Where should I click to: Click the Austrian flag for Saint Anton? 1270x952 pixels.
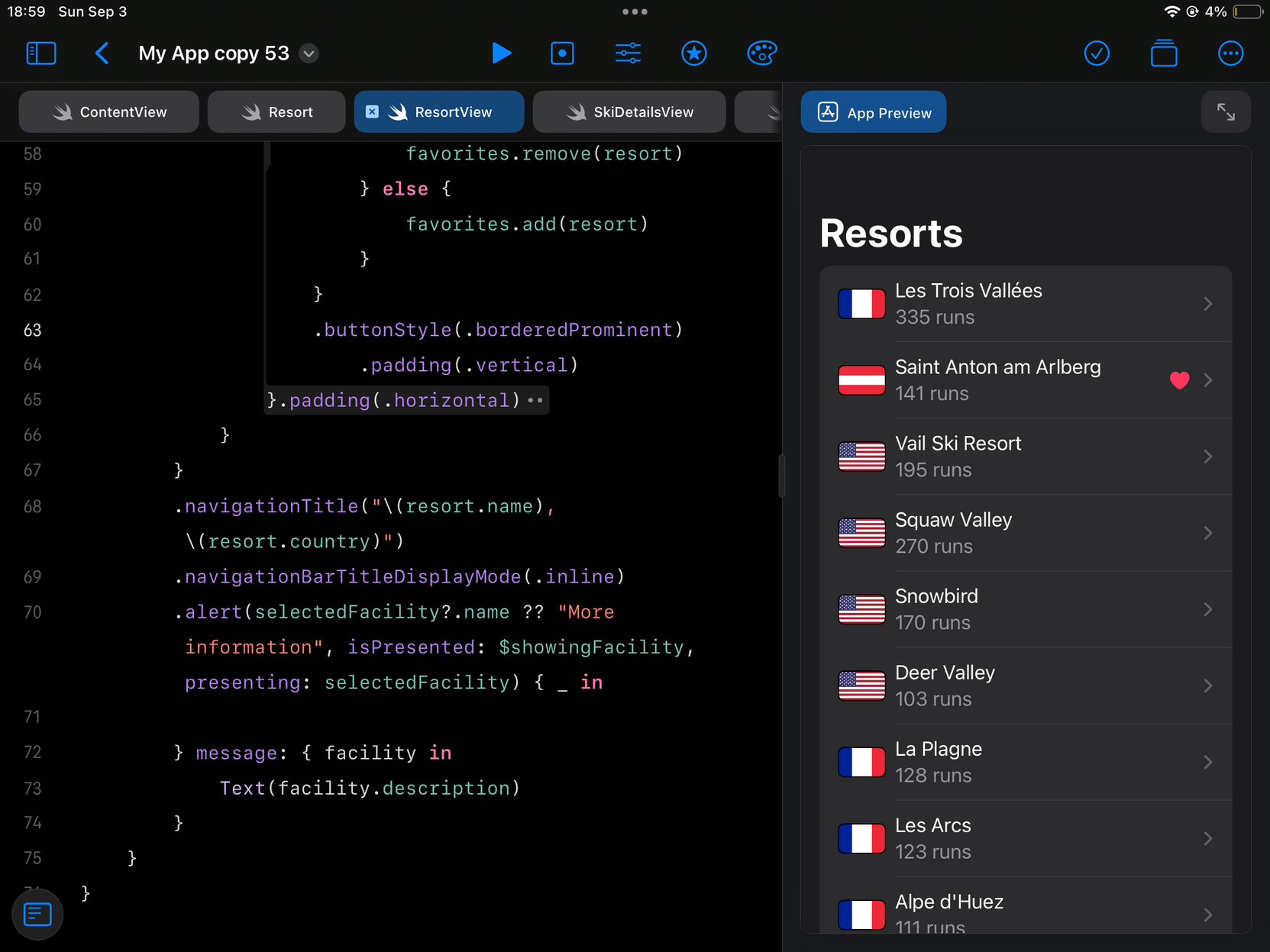pos(861,380)
